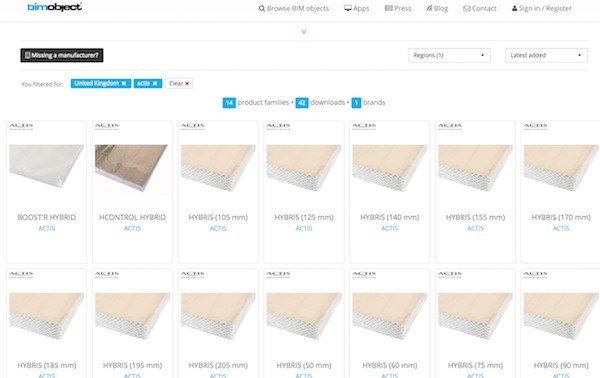Open HYBRIS (75 mm) product image
Viewport: 600px width, 378px height.
[475, 316]
